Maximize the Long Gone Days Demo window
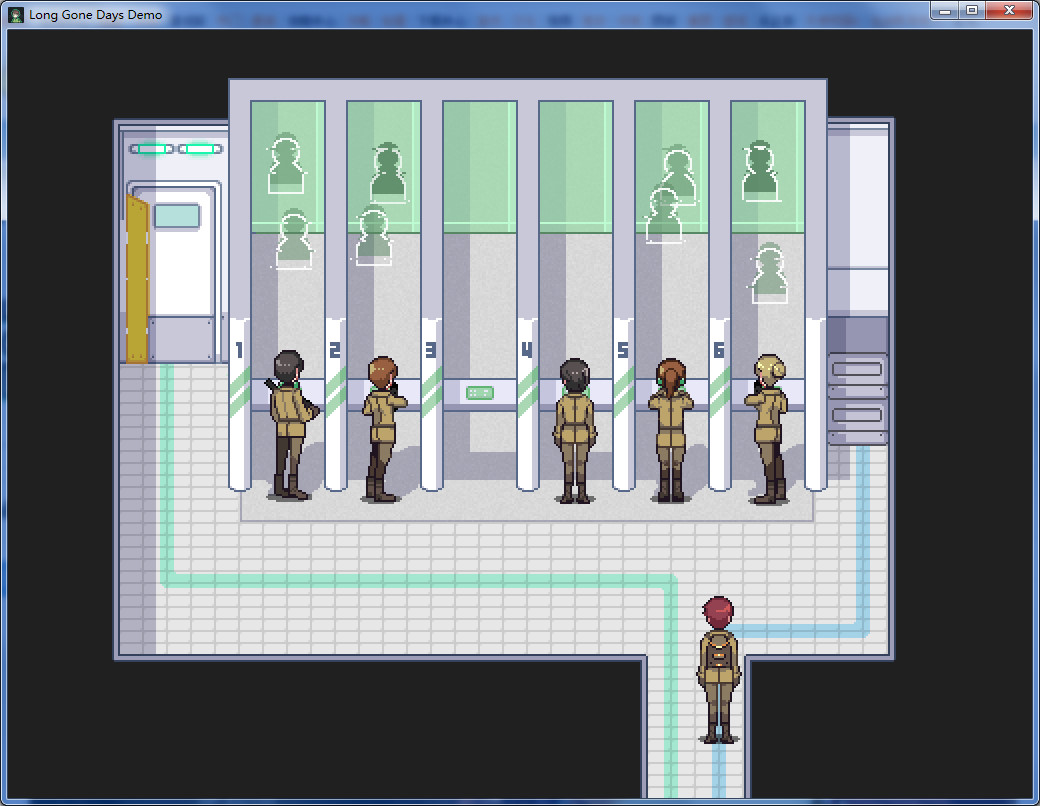Screen dimensions: 1040x806 pos(971,10)
